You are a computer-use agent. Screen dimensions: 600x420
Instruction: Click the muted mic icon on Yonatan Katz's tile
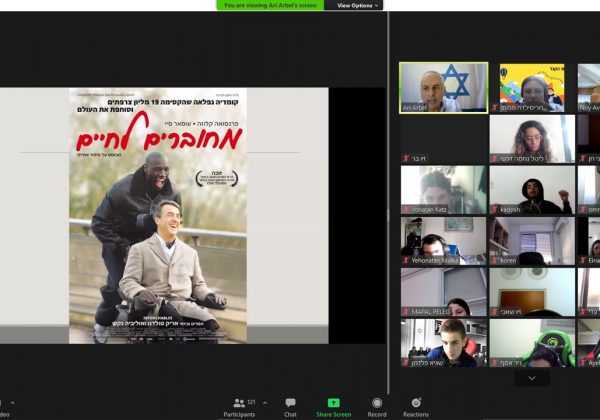point(406,209)
